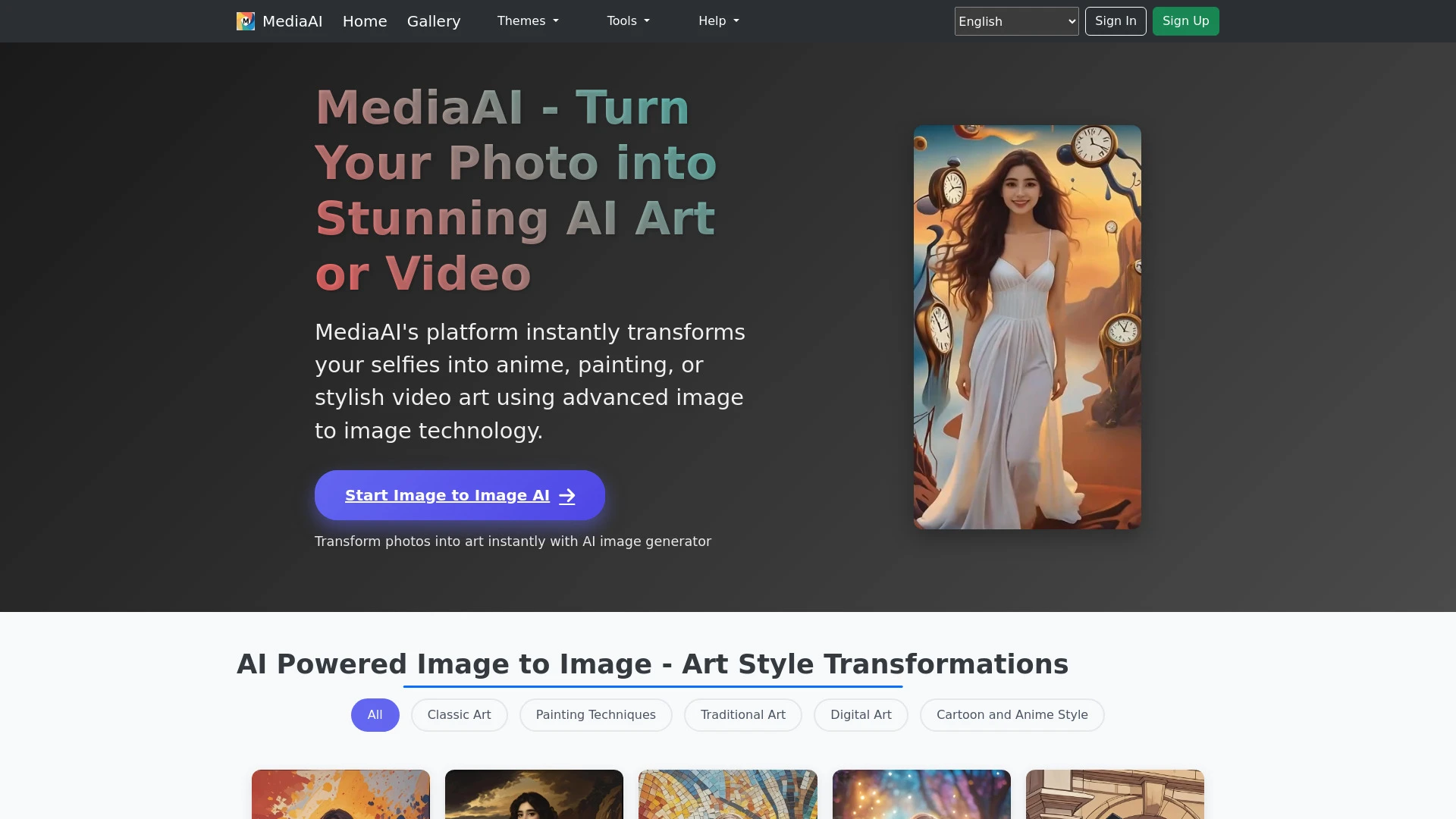Screen dimensions: 1456x819
Task: Select the All style filter
Action: (375, 714)
